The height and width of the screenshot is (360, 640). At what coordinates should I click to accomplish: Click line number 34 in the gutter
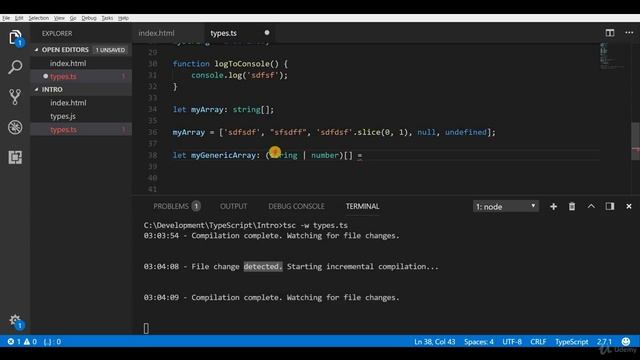[x=152, y=109]
